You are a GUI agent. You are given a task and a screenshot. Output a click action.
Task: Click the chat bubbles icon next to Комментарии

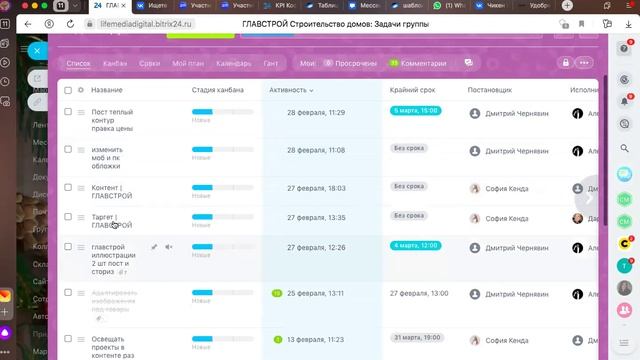(x=469, y=63)
